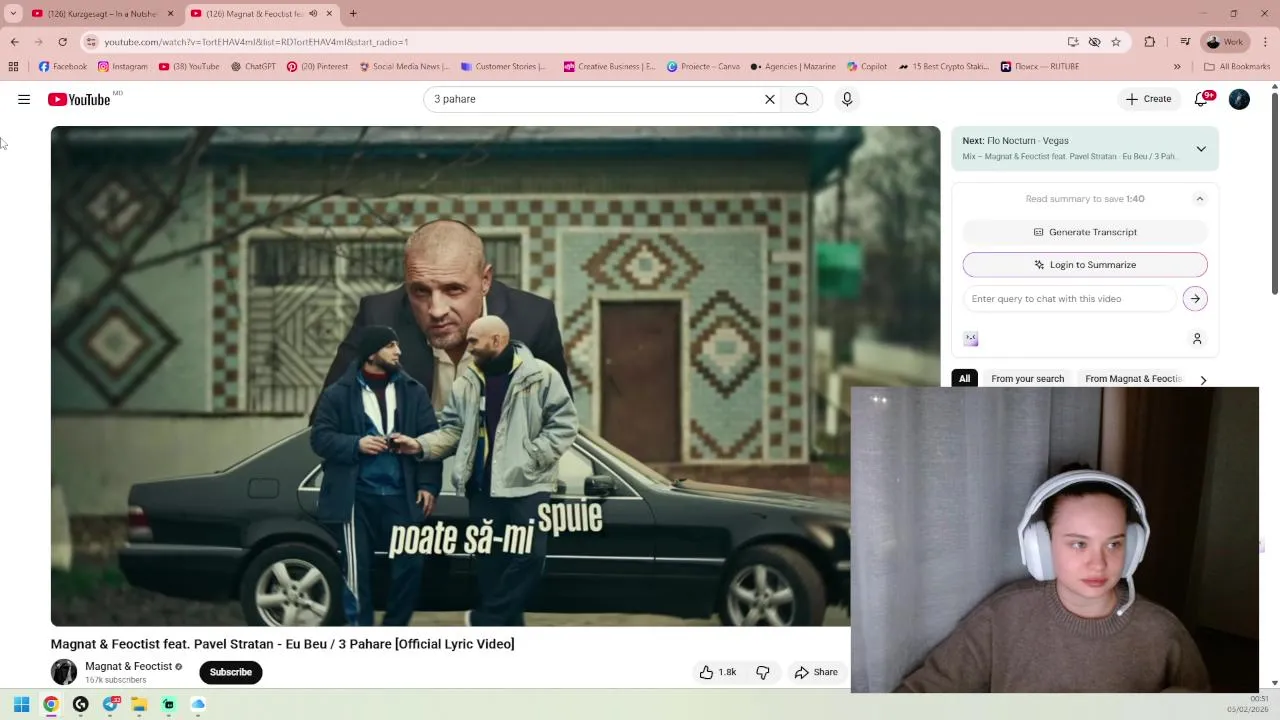The image size is (1280, 720).
Task: Select the From Magnat & Feoctist chip
Action: pyautogui.click(x=1133, y=379)
